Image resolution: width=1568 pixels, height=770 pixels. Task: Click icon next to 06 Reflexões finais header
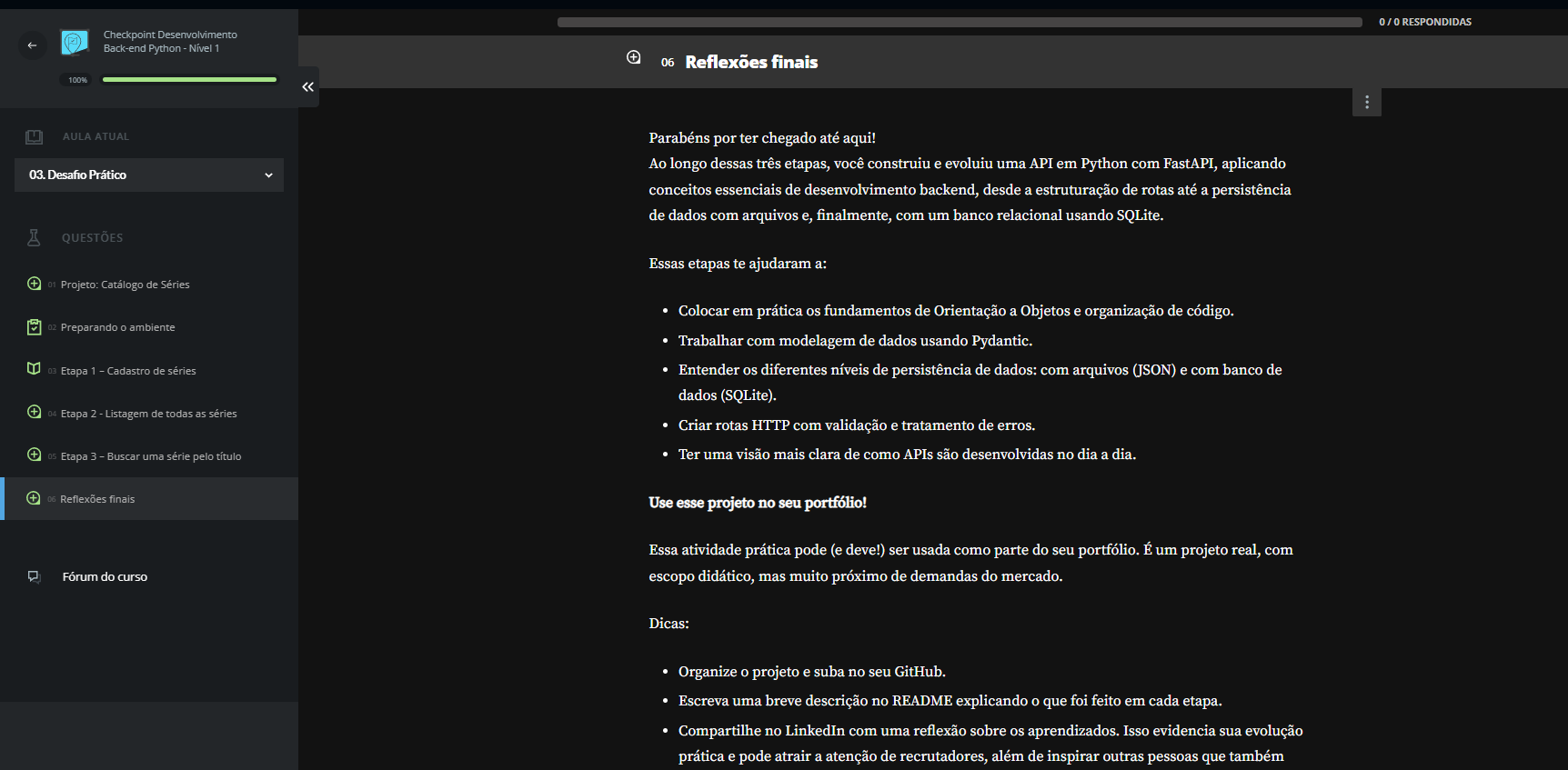coord(634,57)
